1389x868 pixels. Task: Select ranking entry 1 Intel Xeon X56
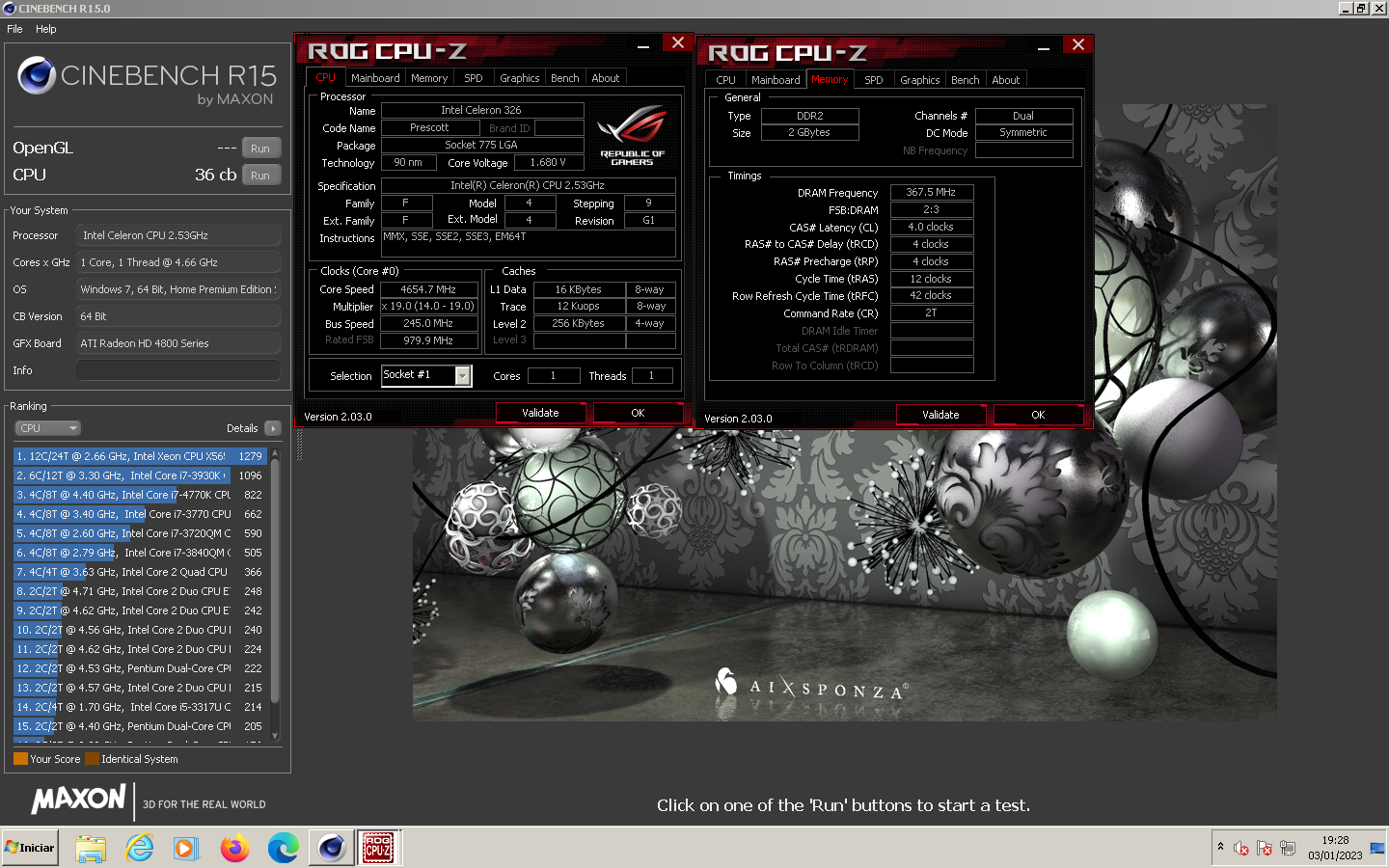pyautogui.click(x=140, y=456)
